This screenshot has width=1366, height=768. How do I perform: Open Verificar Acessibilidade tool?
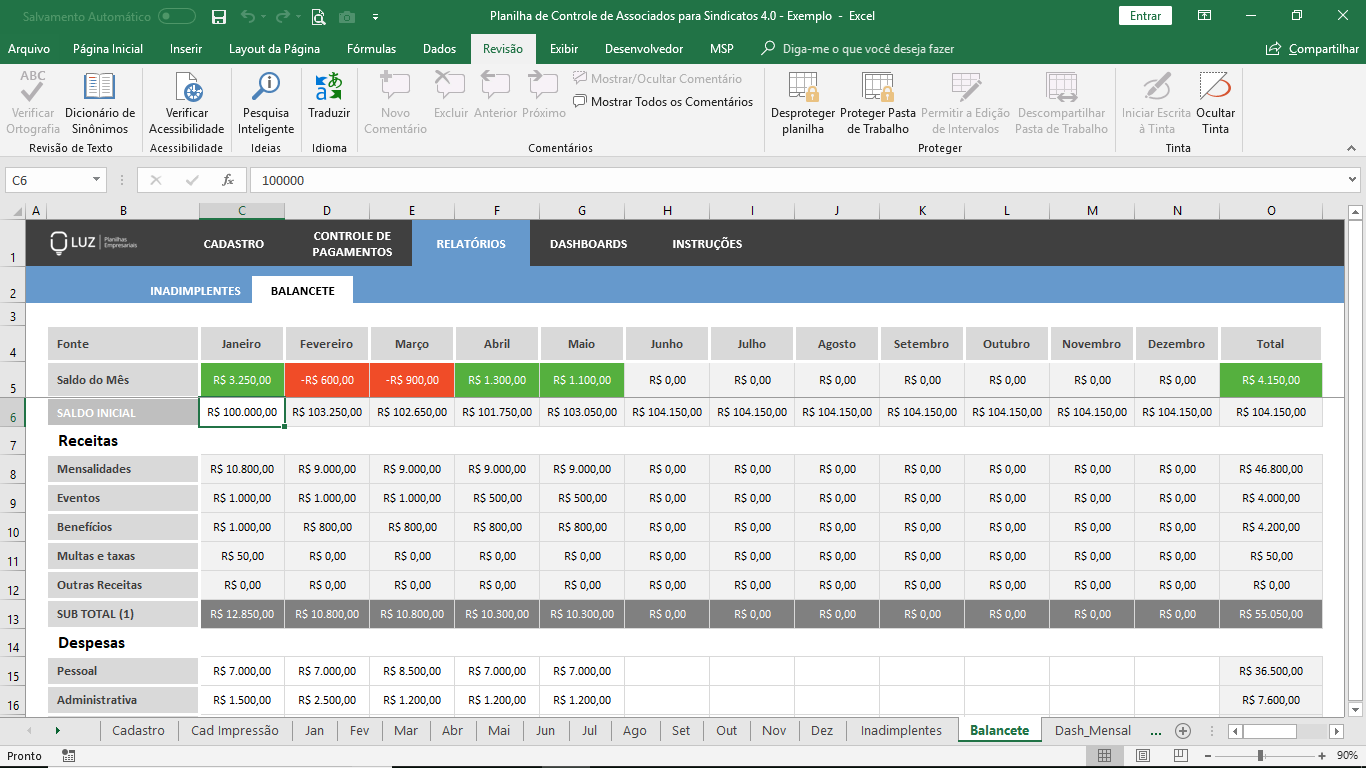pyautogui.click(x=186, y=88)
